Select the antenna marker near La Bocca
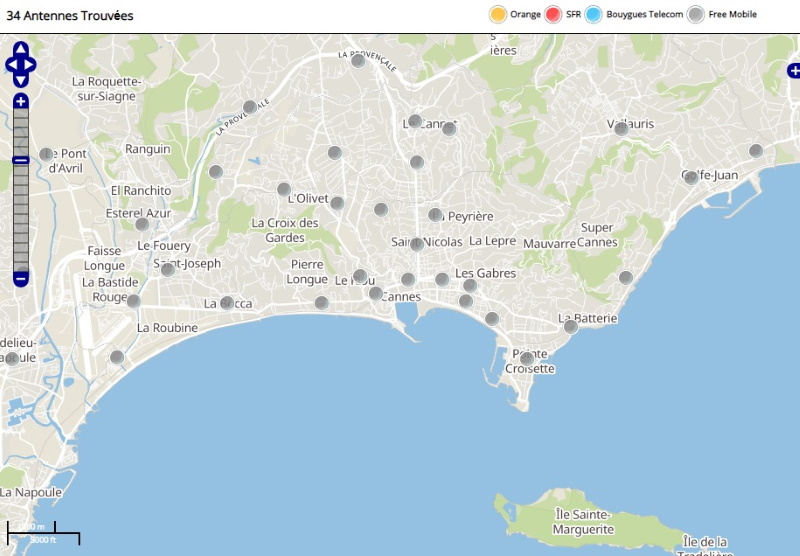 [x=227, y=302]
